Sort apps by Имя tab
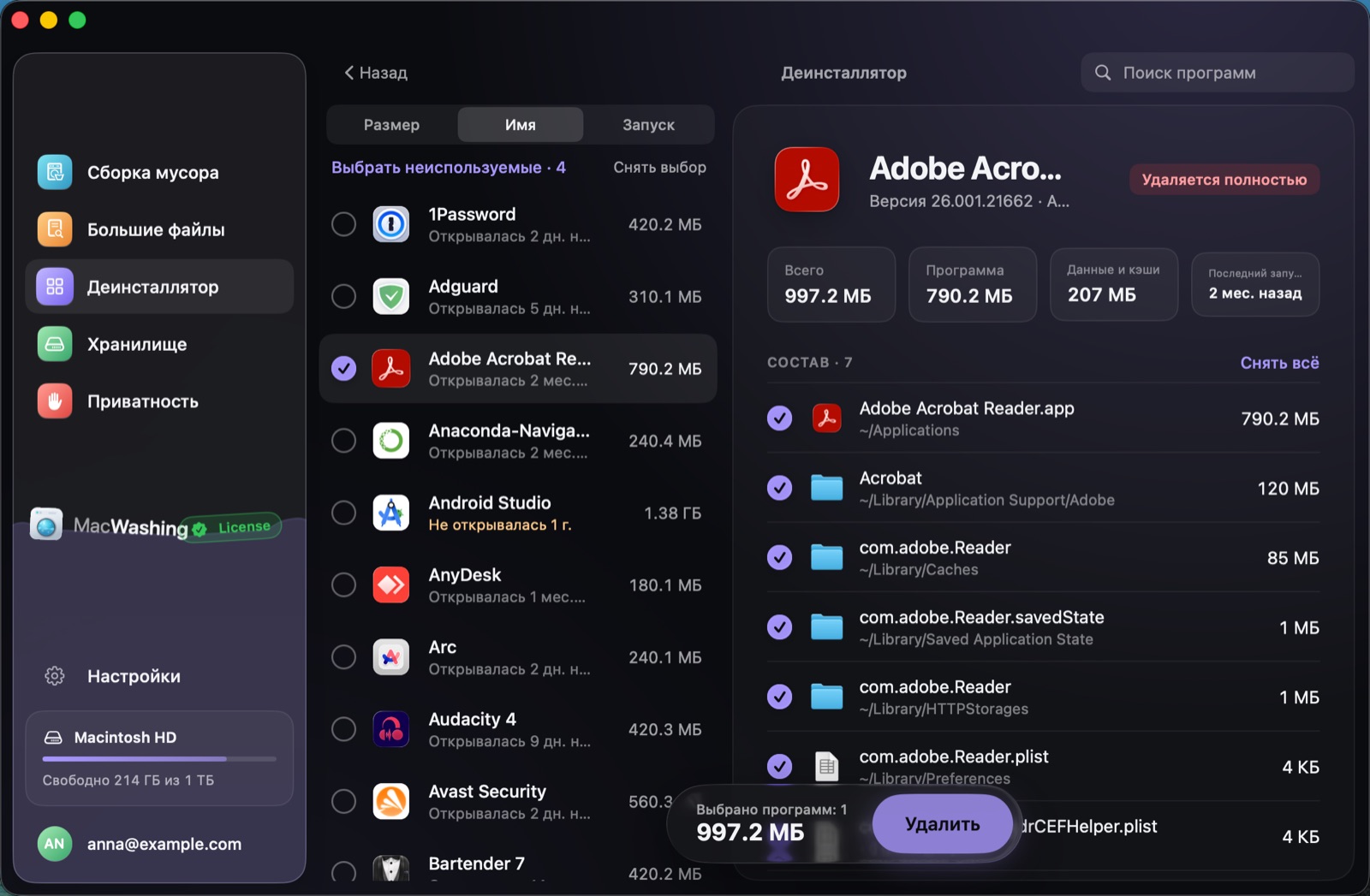 pos(521,125)
